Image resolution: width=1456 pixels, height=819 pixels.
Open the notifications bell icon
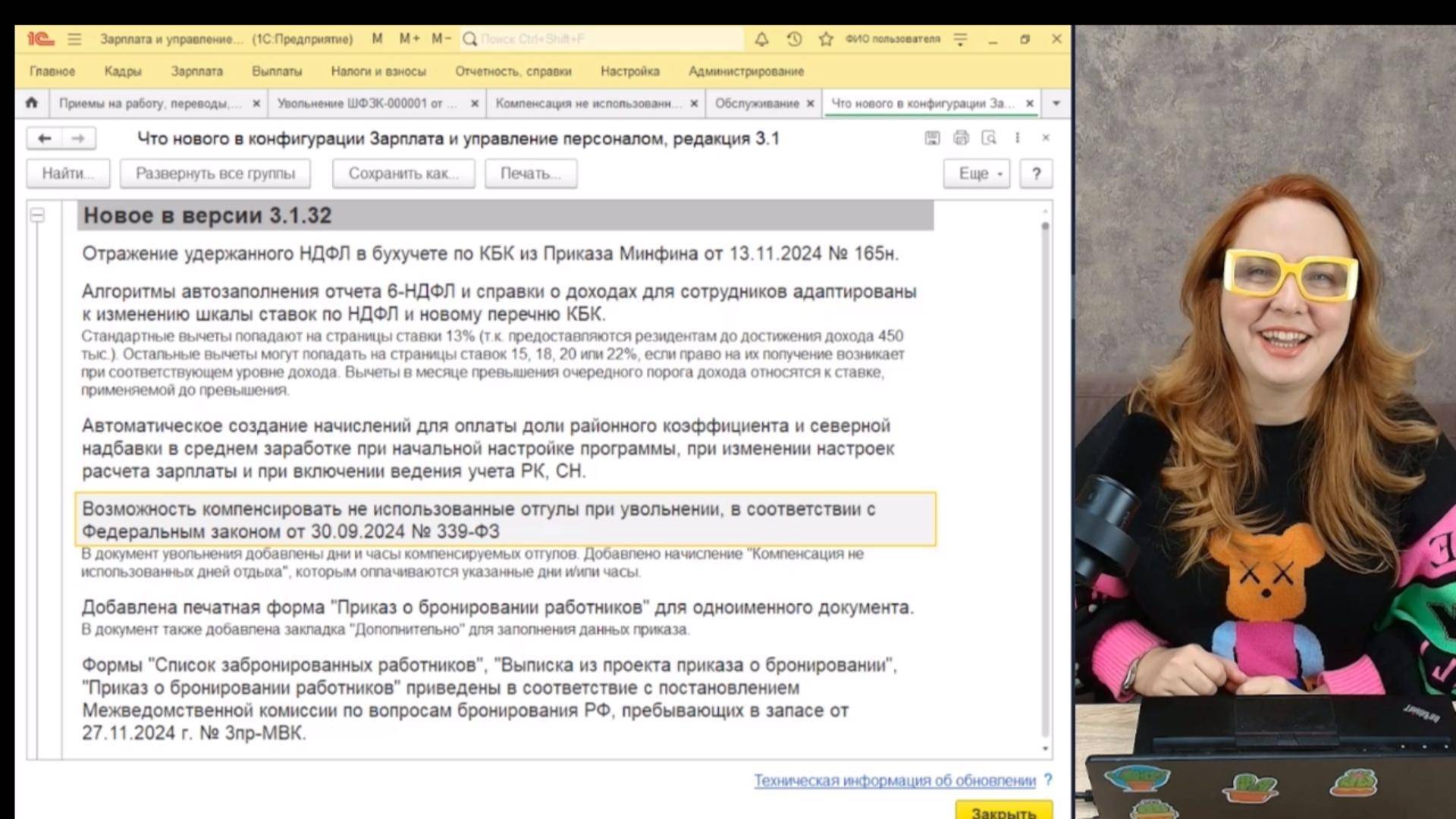pos(761,39)
